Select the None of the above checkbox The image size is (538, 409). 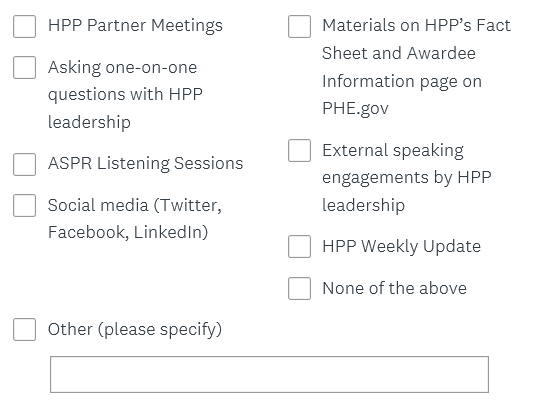[300, 288]
